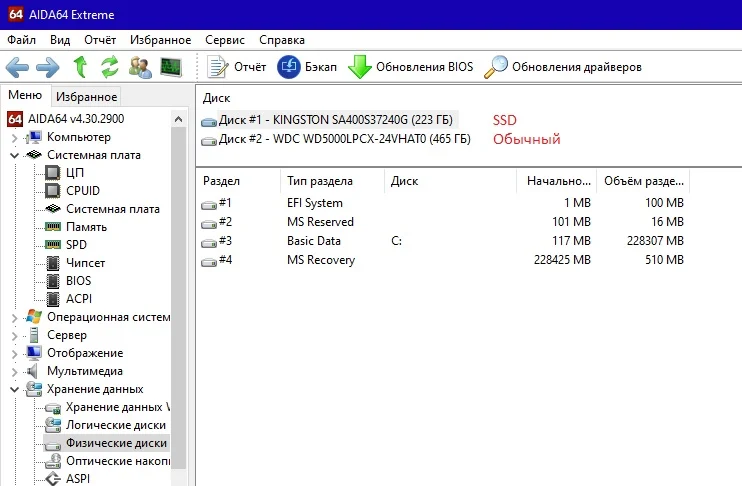Image resolution: width=742 pixels, height=486 pixels.
Task: Open the Сервис menu
Action: click(224, 40)
